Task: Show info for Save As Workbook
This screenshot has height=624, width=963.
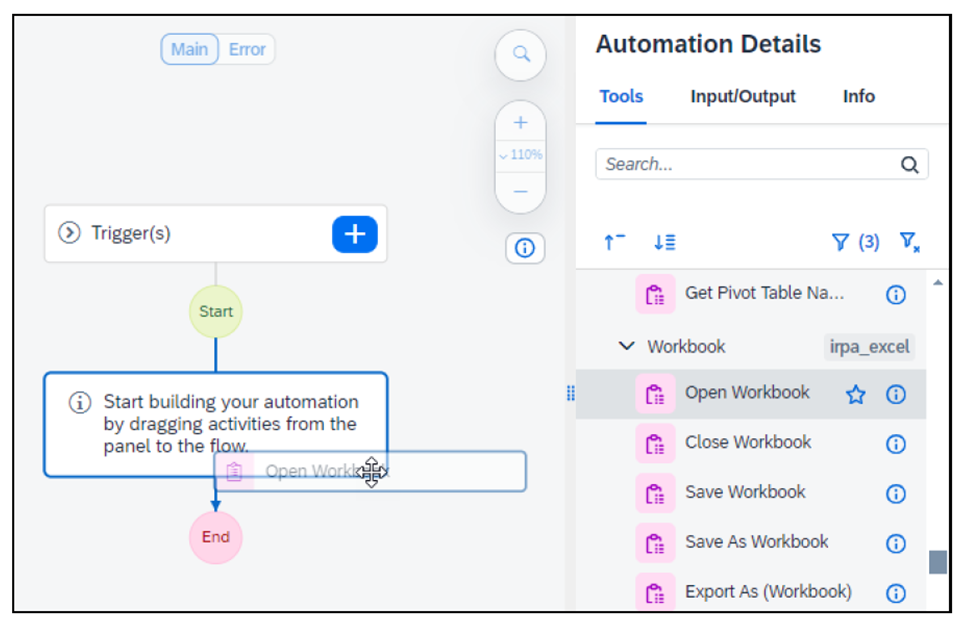Action: pyautogui.click(x=895, y=543)
